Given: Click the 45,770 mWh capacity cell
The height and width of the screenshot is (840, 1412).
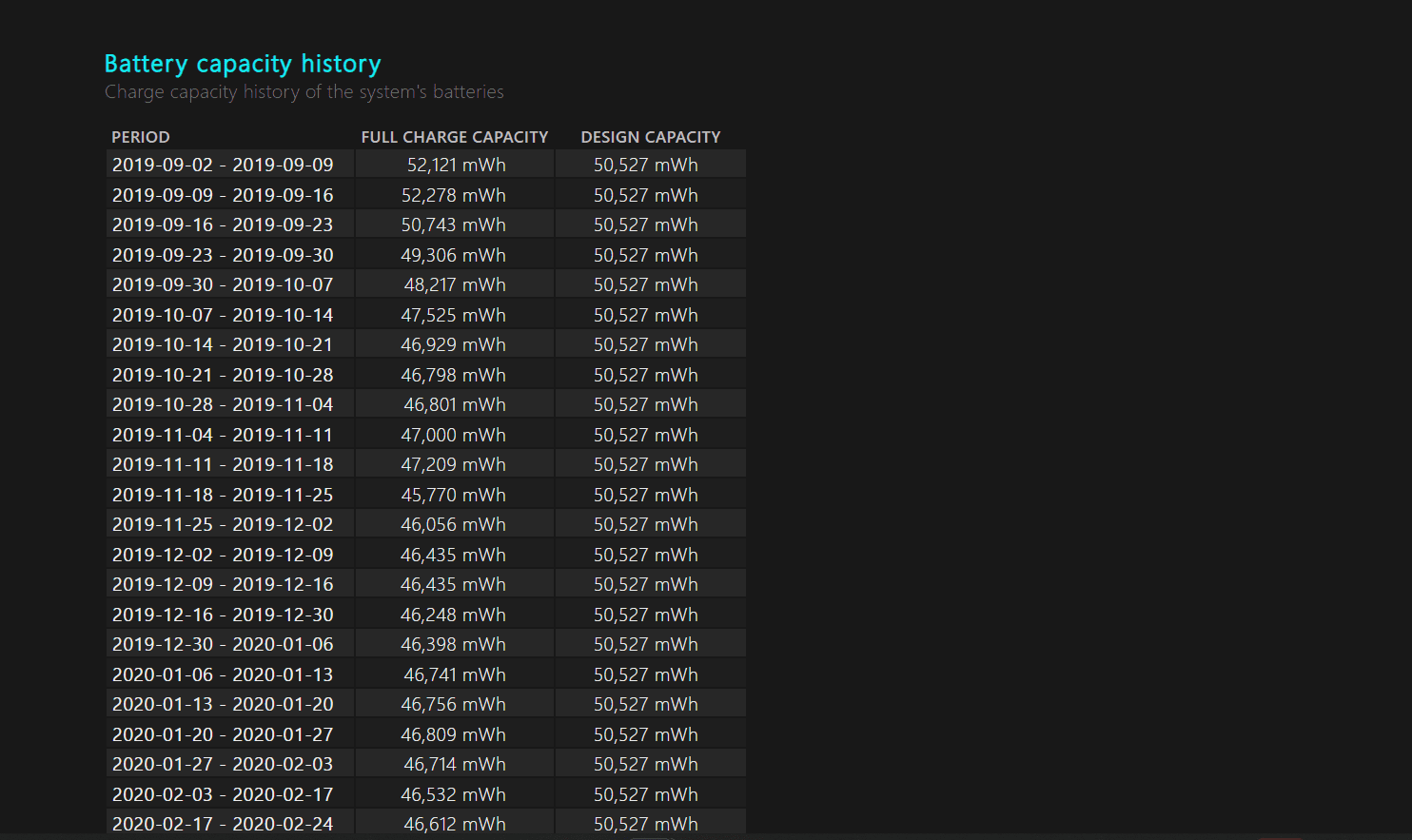Looking at the screenshot, I should pos(454,495).
